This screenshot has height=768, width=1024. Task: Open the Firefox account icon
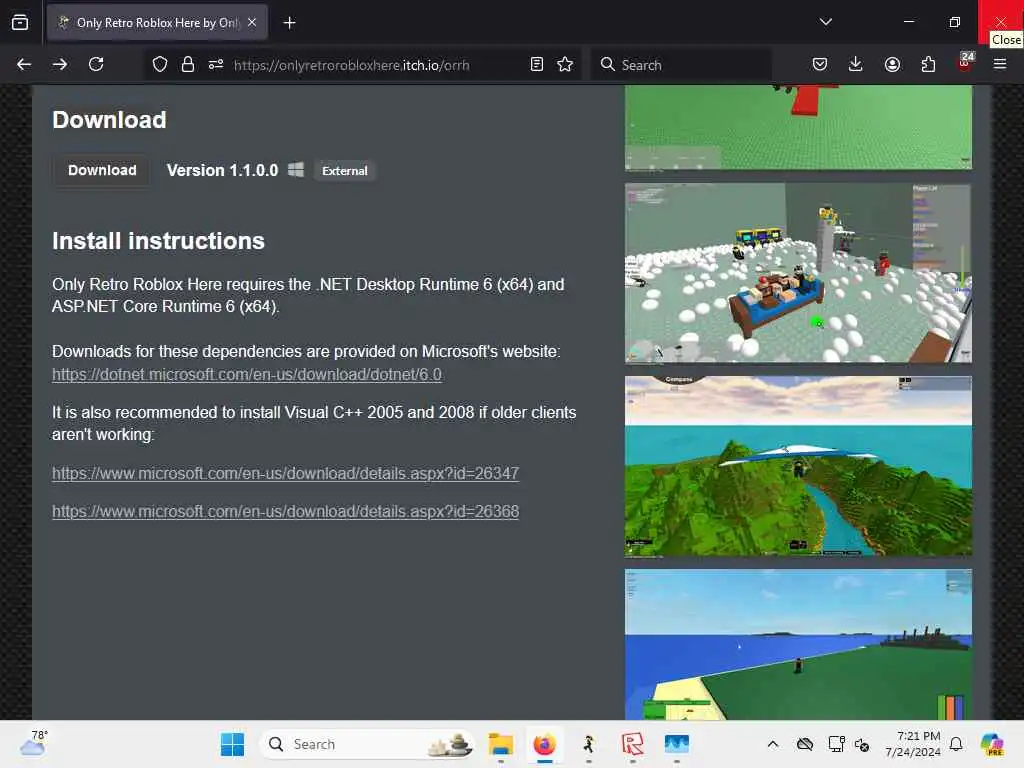[x=892, y=64]
